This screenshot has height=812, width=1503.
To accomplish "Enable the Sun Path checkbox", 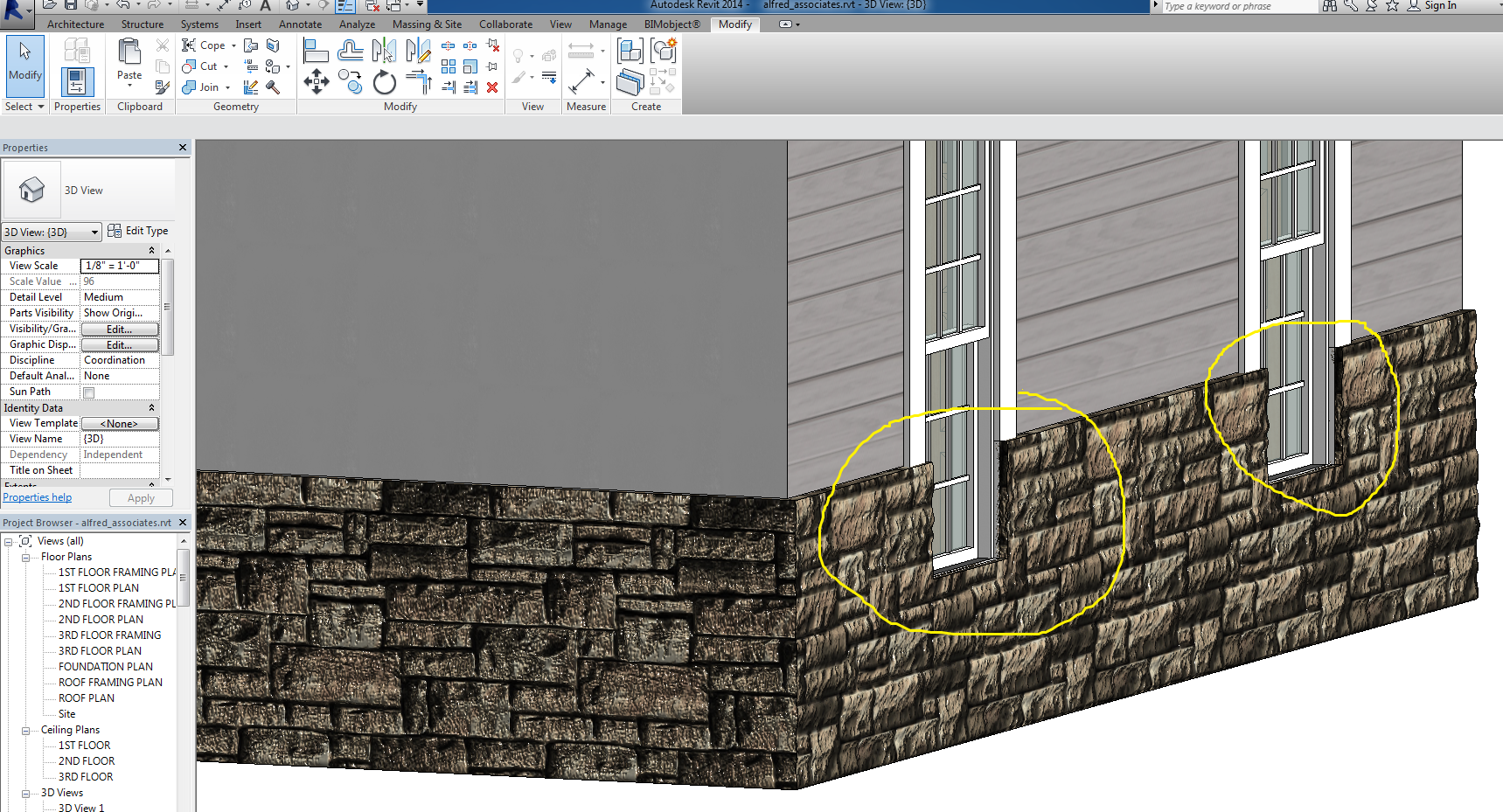I will [88, 392].
